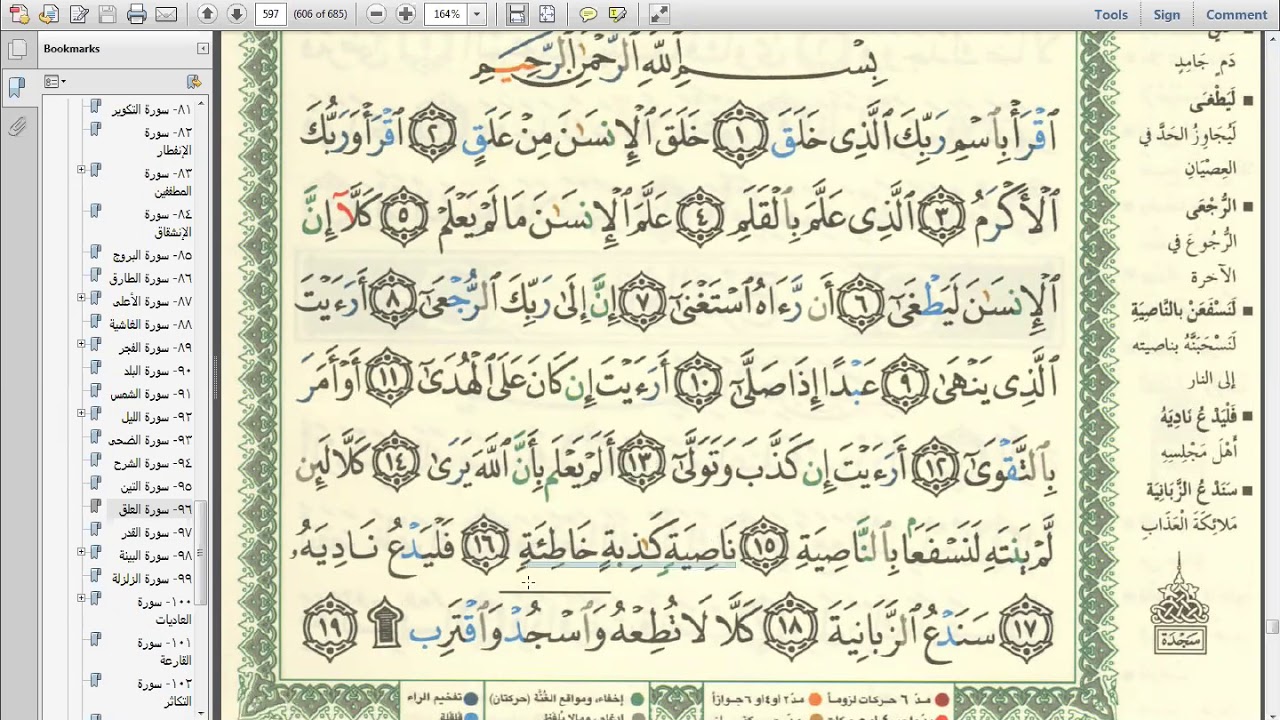
Task: Expand bookmark ٨٣ سورة المطففين
Action: pyautogui.click(x=81, y=170)
